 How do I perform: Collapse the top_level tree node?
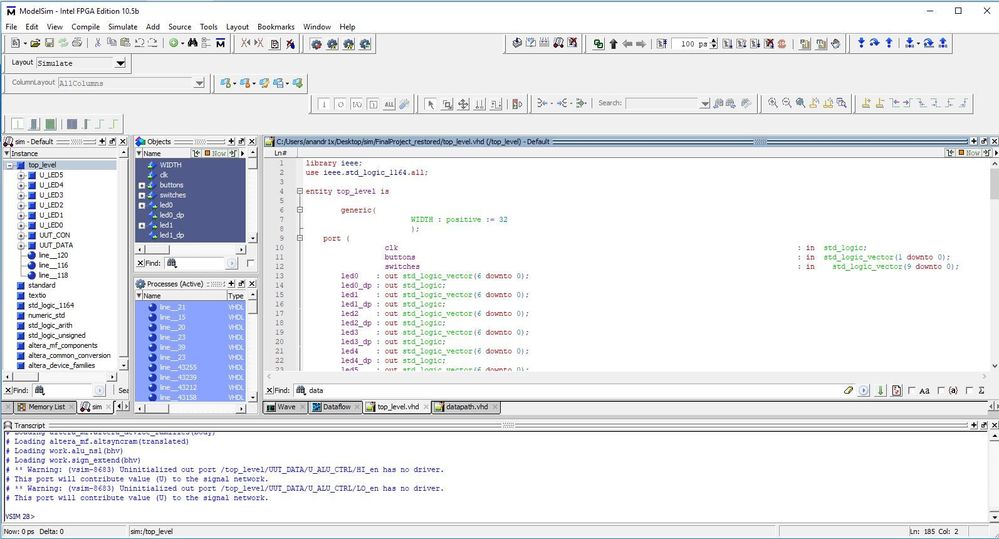11,165
